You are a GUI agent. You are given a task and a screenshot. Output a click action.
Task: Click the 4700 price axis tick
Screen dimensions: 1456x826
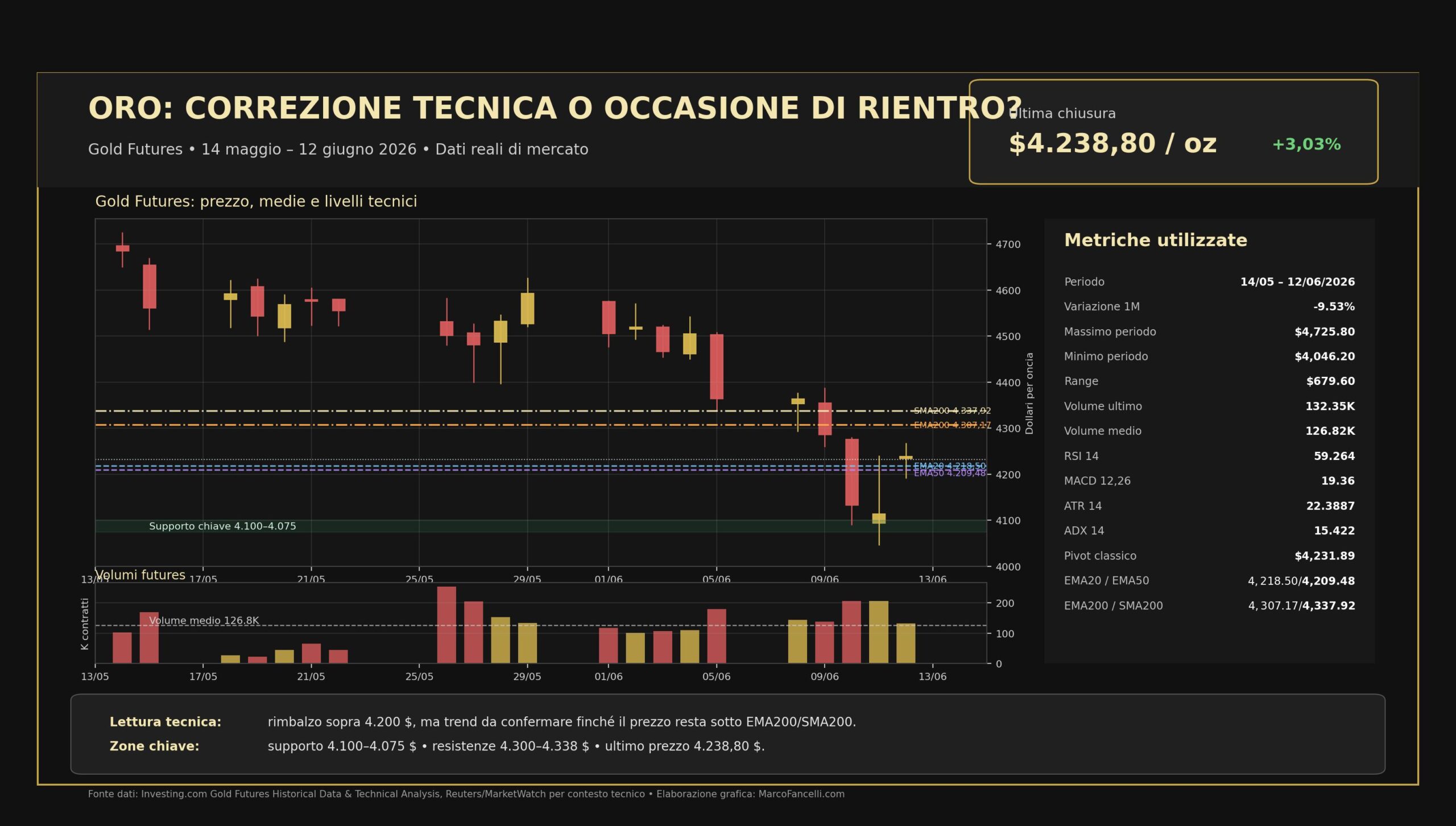click(1008, 244)
